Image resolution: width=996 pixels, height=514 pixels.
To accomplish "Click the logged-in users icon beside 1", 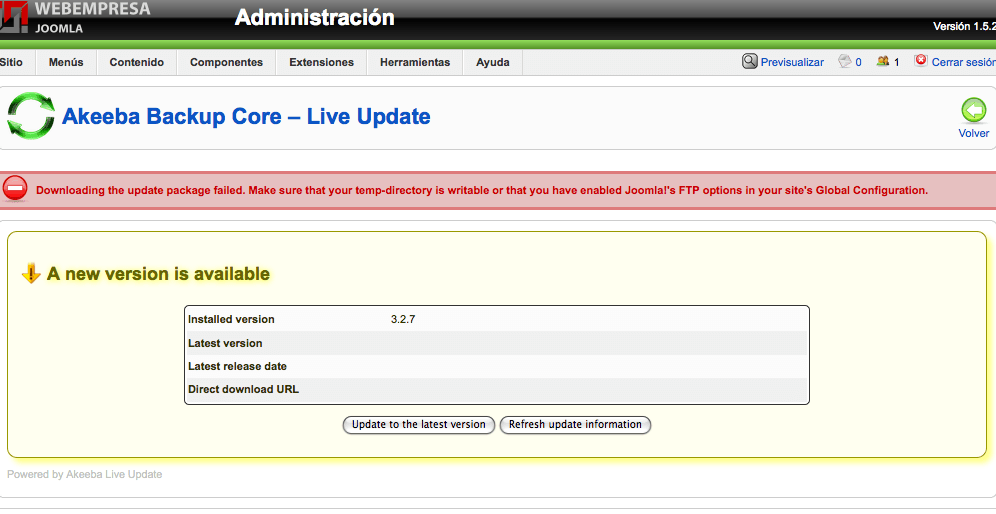I will (x=882, y=62).
